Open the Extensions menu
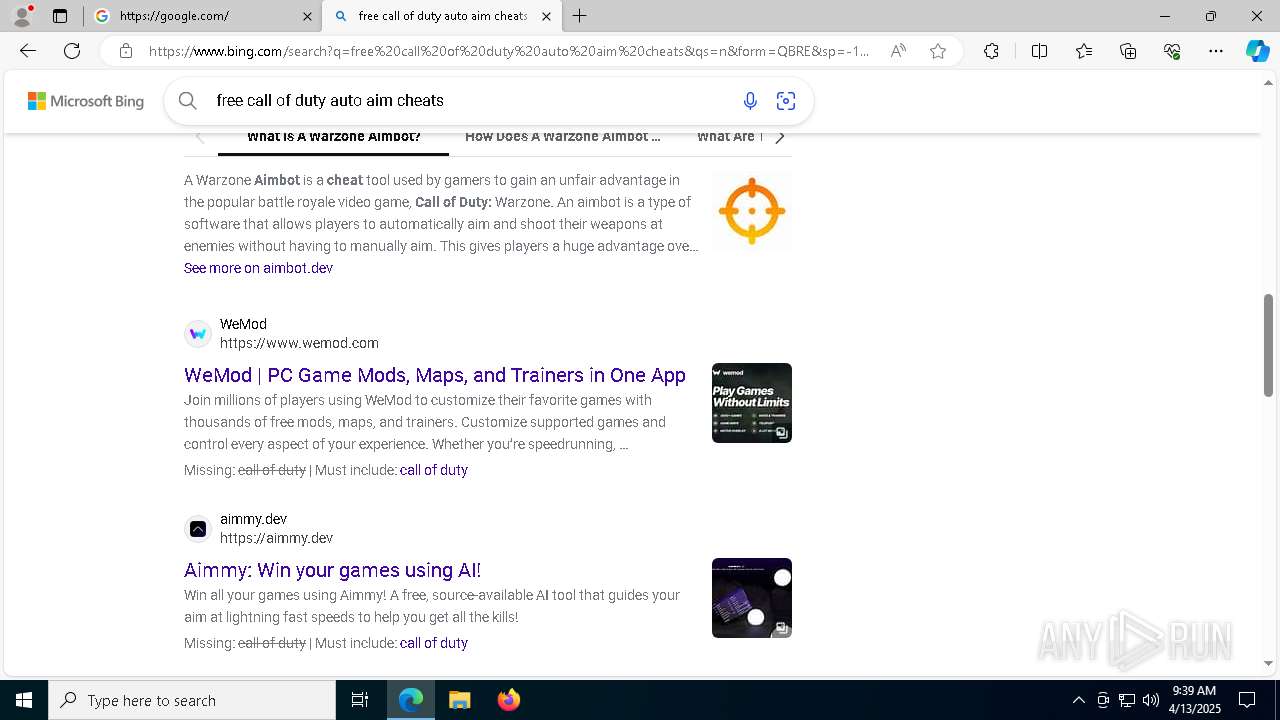This screenshot has height=720, width=1280. [991, 51]
